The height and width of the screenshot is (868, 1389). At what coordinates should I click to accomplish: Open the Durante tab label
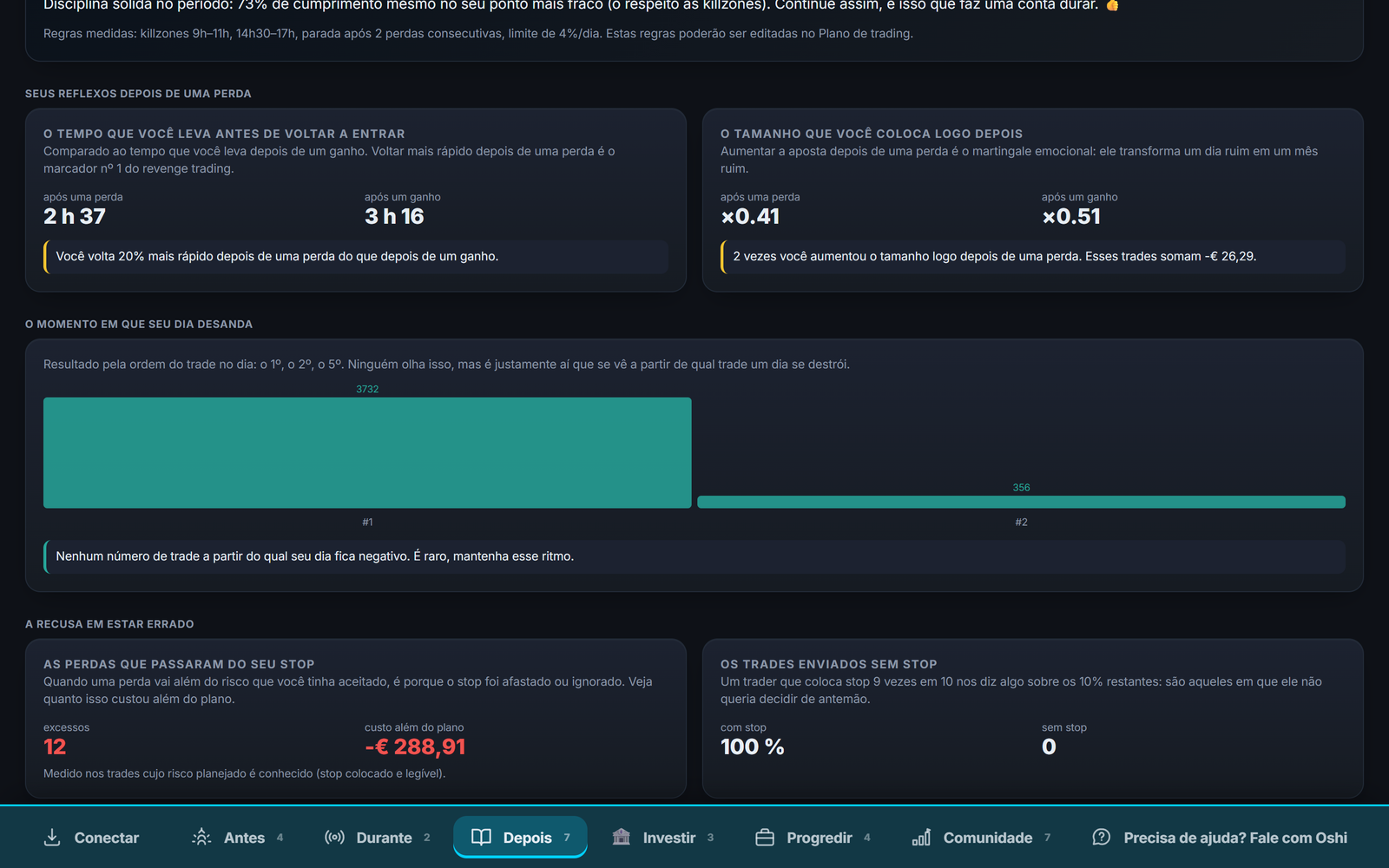pos(384,838)
